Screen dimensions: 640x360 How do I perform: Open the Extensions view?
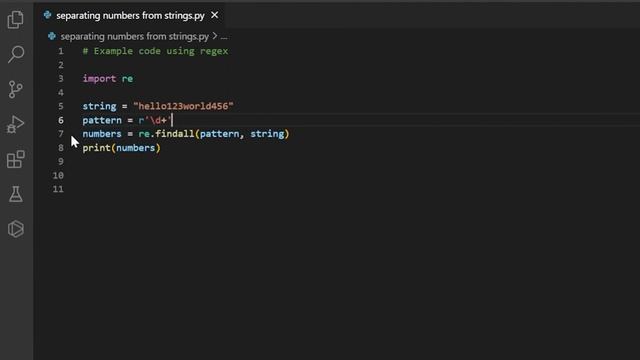(16, 159)
